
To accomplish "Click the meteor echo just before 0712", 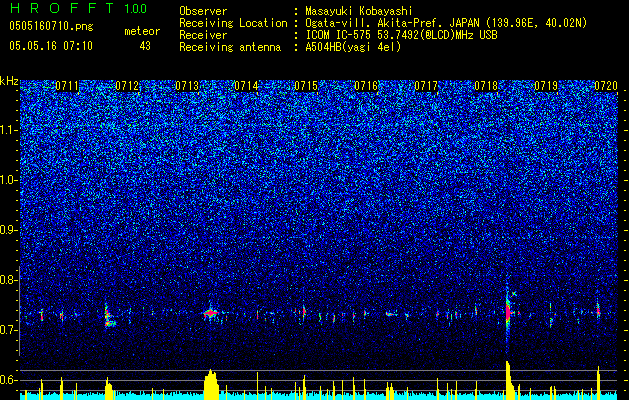I will 109,317.
